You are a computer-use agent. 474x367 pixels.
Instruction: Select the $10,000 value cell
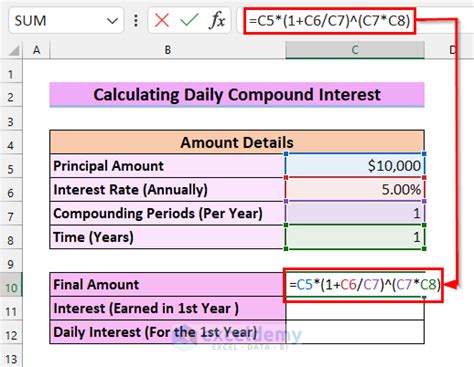coord(355,166)
